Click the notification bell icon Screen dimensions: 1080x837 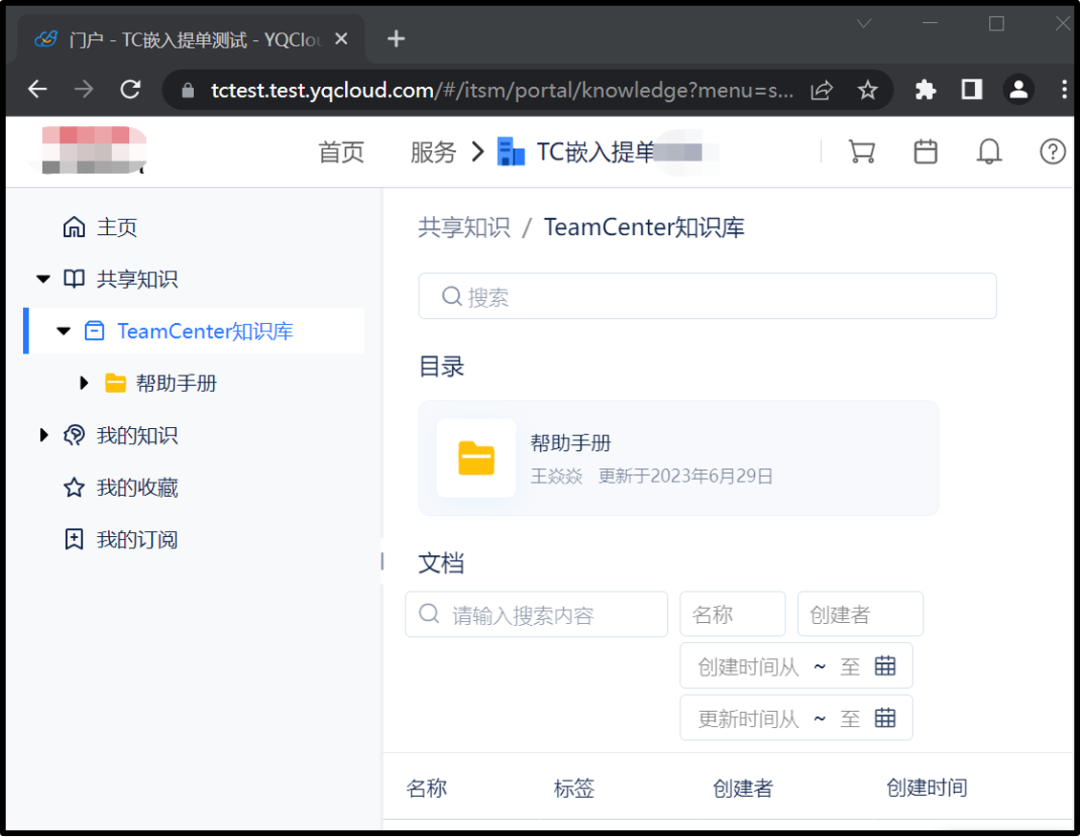tap(989, 151)
